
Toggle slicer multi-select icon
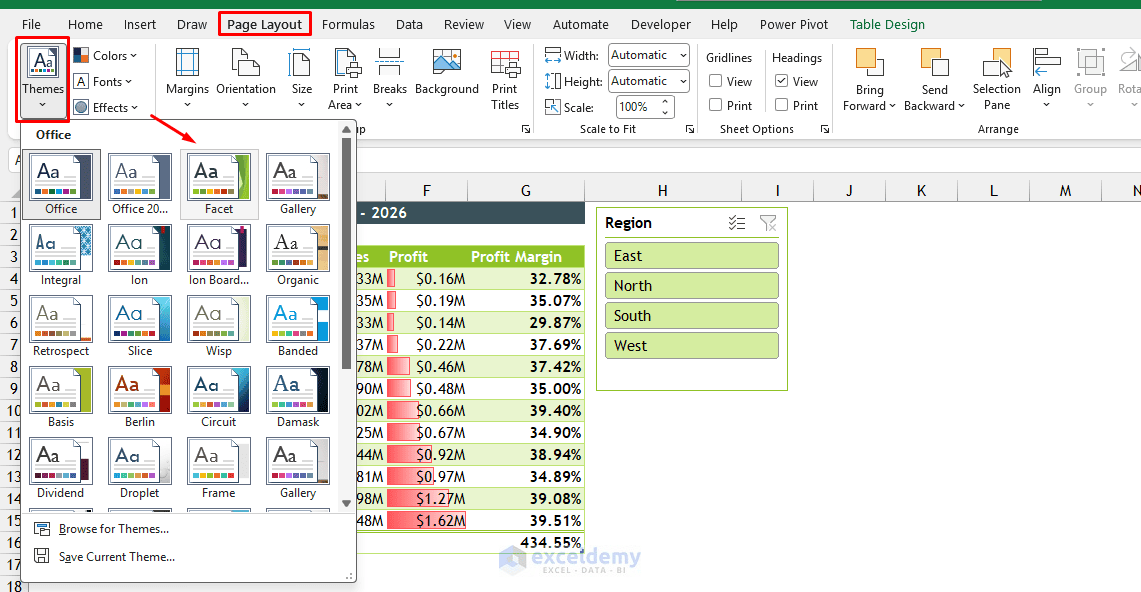click(x=736, y=223)
